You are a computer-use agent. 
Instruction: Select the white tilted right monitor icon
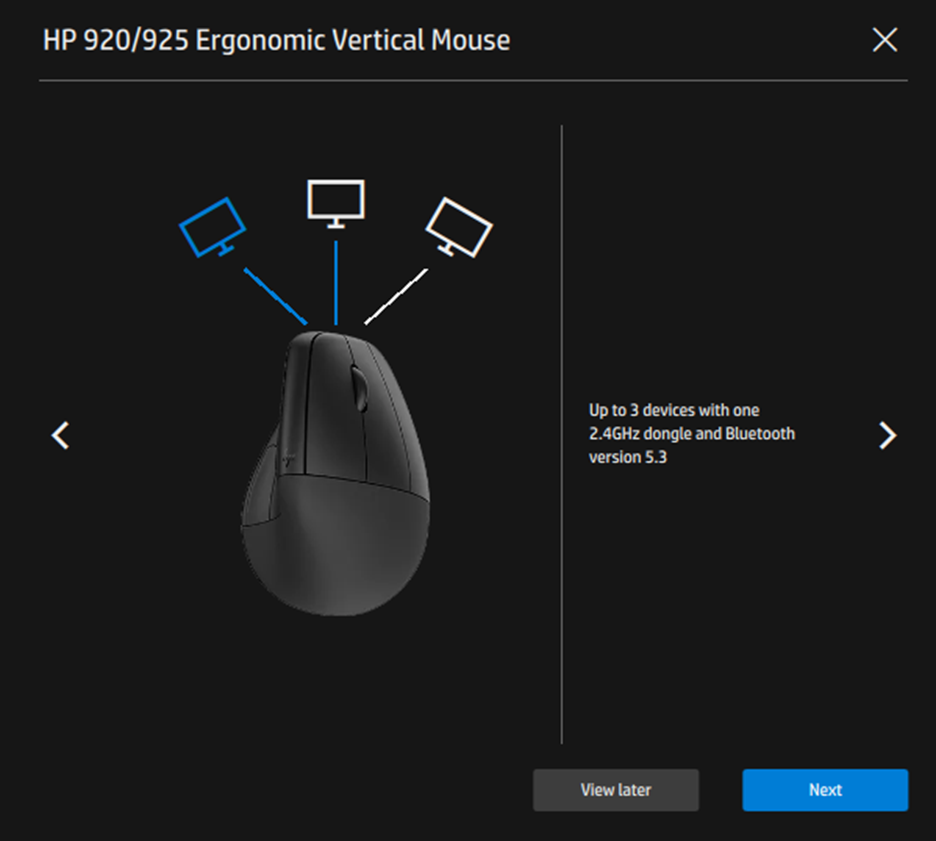[x=458, y=227]
